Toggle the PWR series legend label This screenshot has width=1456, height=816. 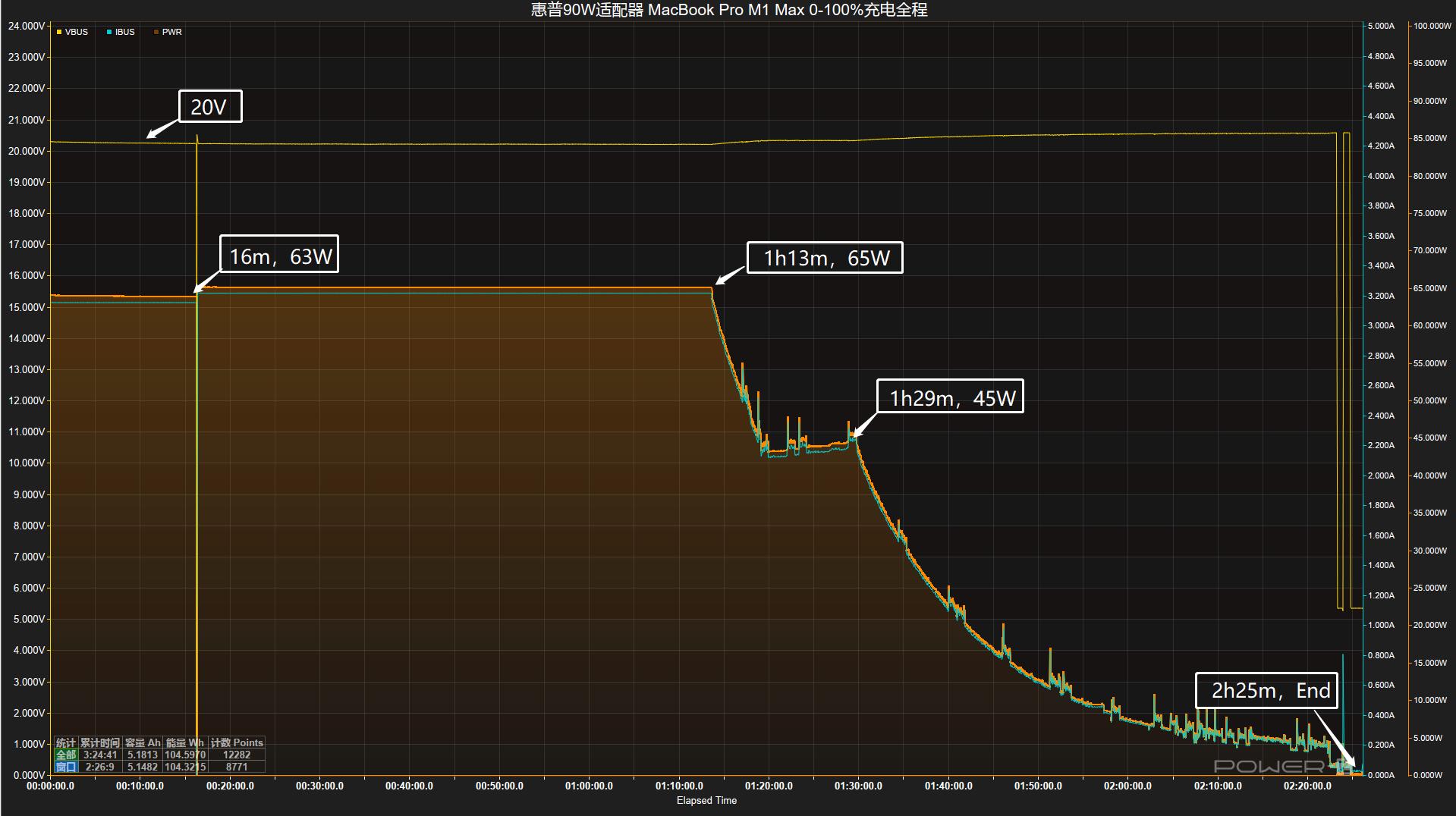(172, 33)
